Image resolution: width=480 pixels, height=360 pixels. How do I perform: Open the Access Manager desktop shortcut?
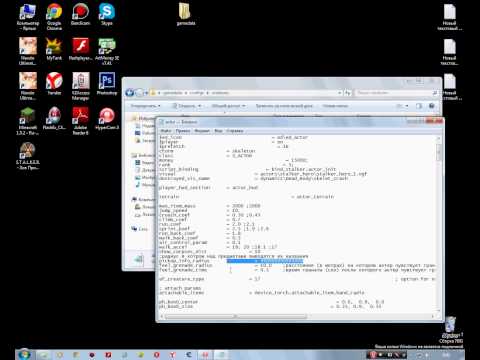80,86
